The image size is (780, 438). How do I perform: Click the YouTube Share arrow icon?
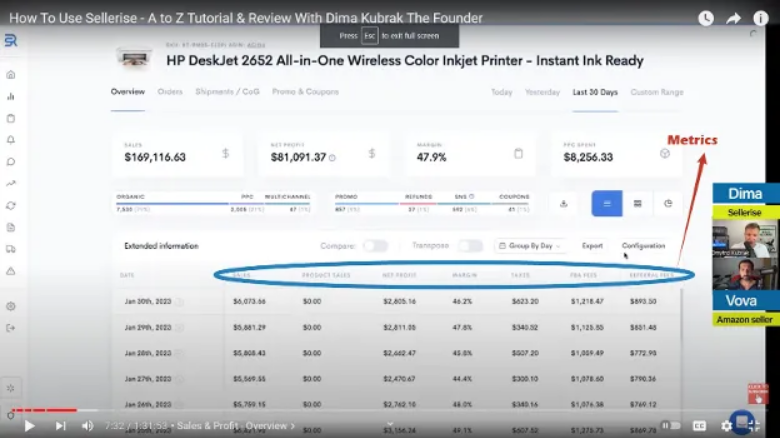click(x=733, y=18)
